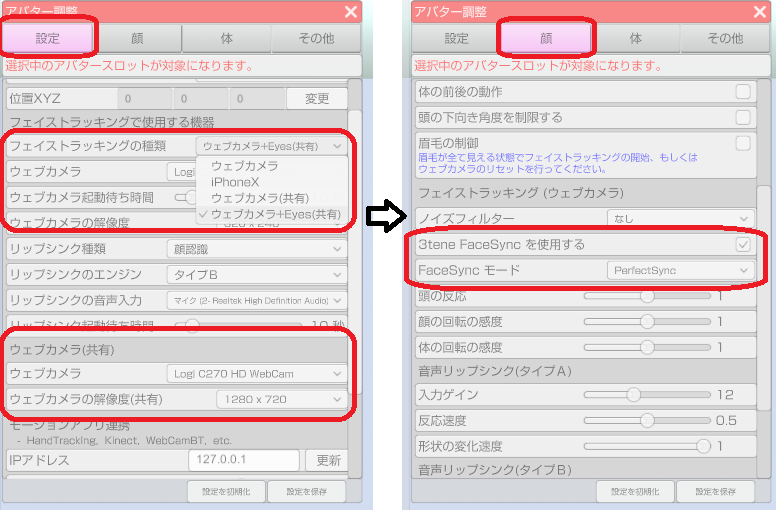Switch to 体 tab in right window
776x510 pixels.
[x=635, y=38]
